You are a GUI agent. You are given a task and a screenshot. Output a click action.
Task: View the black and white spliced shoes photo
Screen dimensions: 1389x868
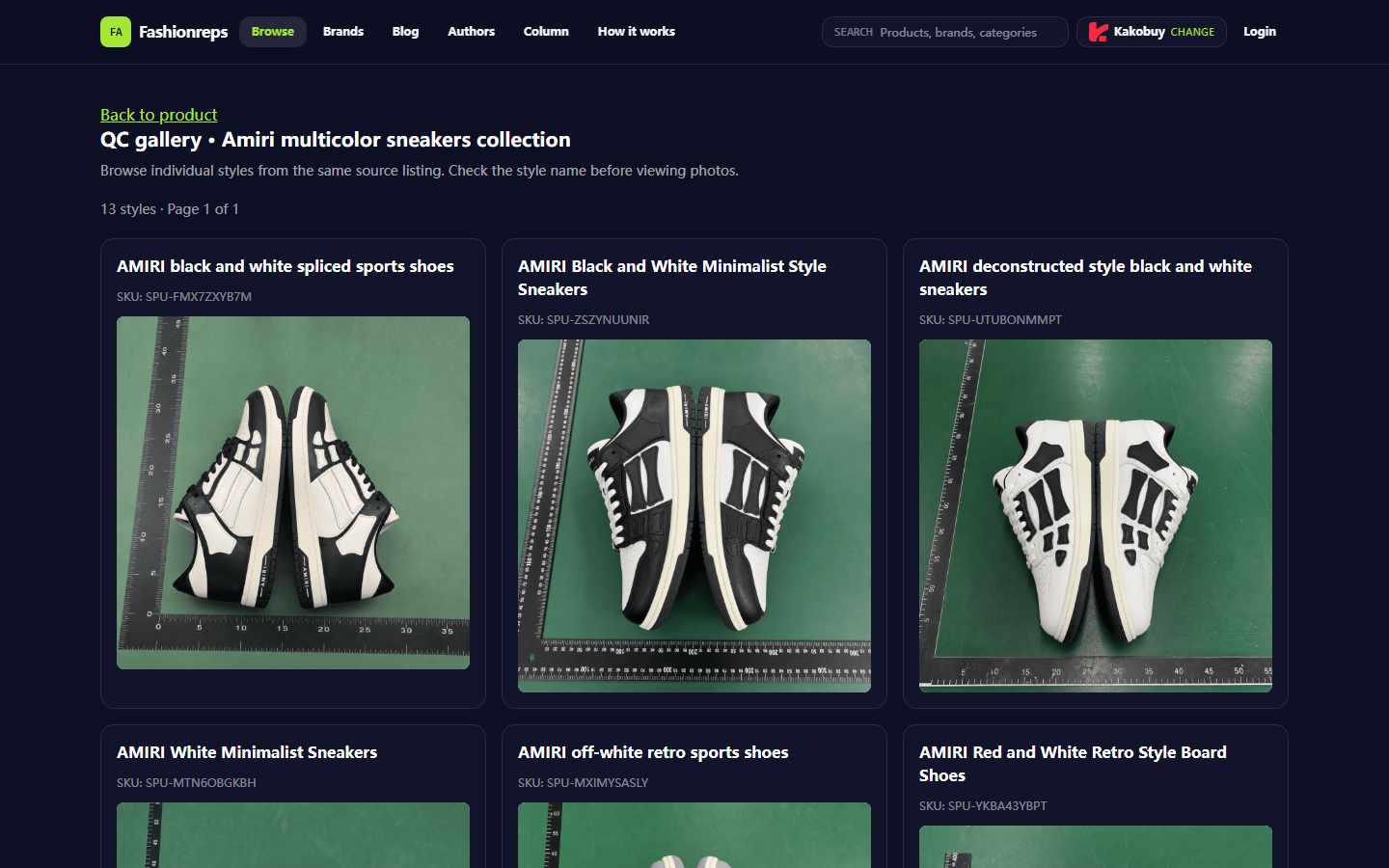pos(293,493)
